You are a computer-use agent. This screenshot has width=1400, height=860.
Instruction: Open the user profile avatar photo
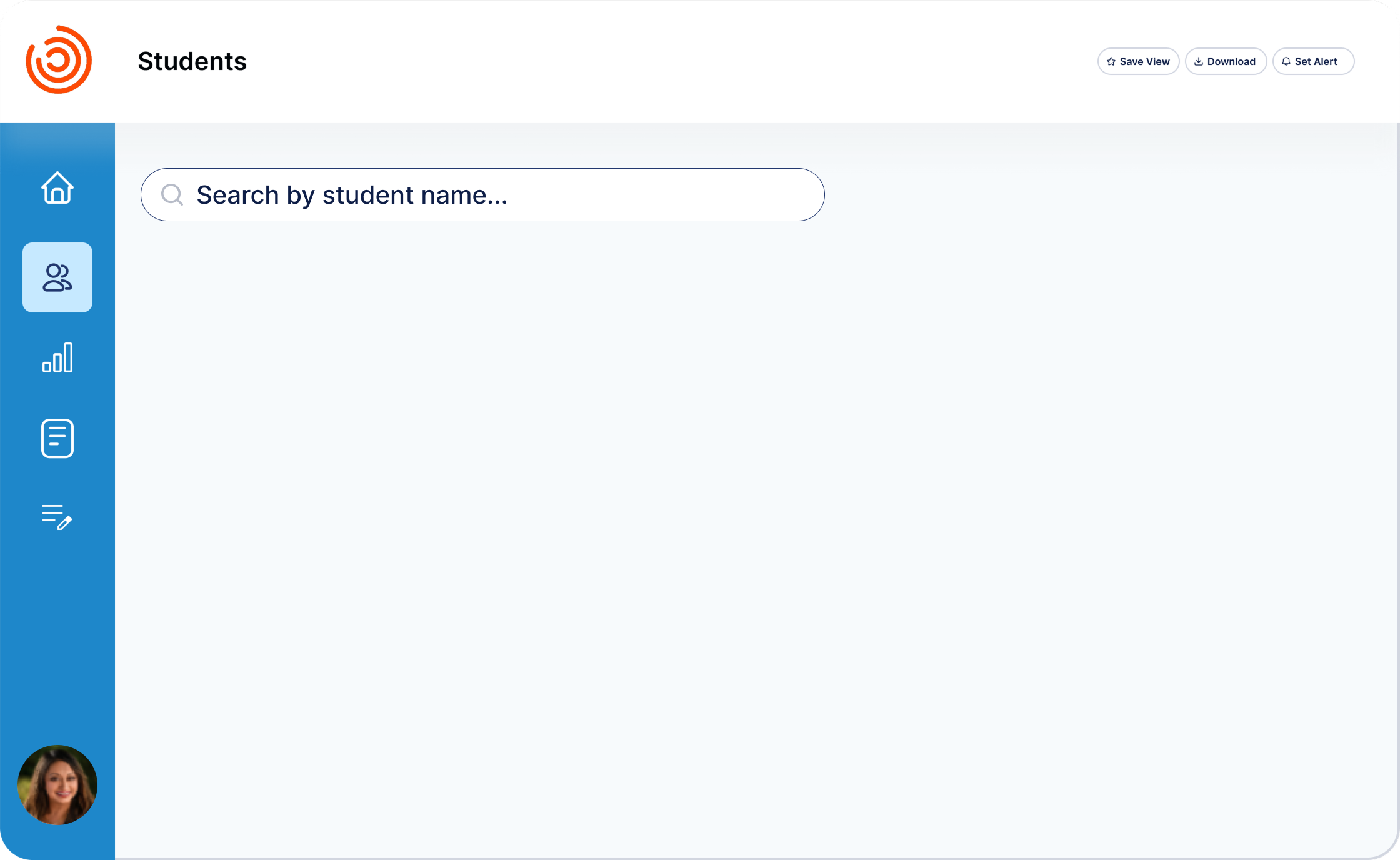(x=57, y=785)
